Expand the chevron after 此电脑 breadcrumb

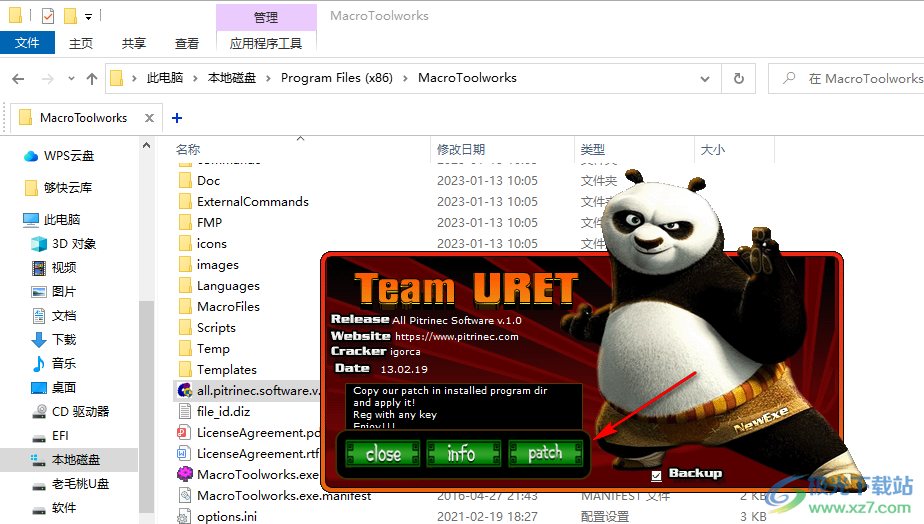(195, 78)
